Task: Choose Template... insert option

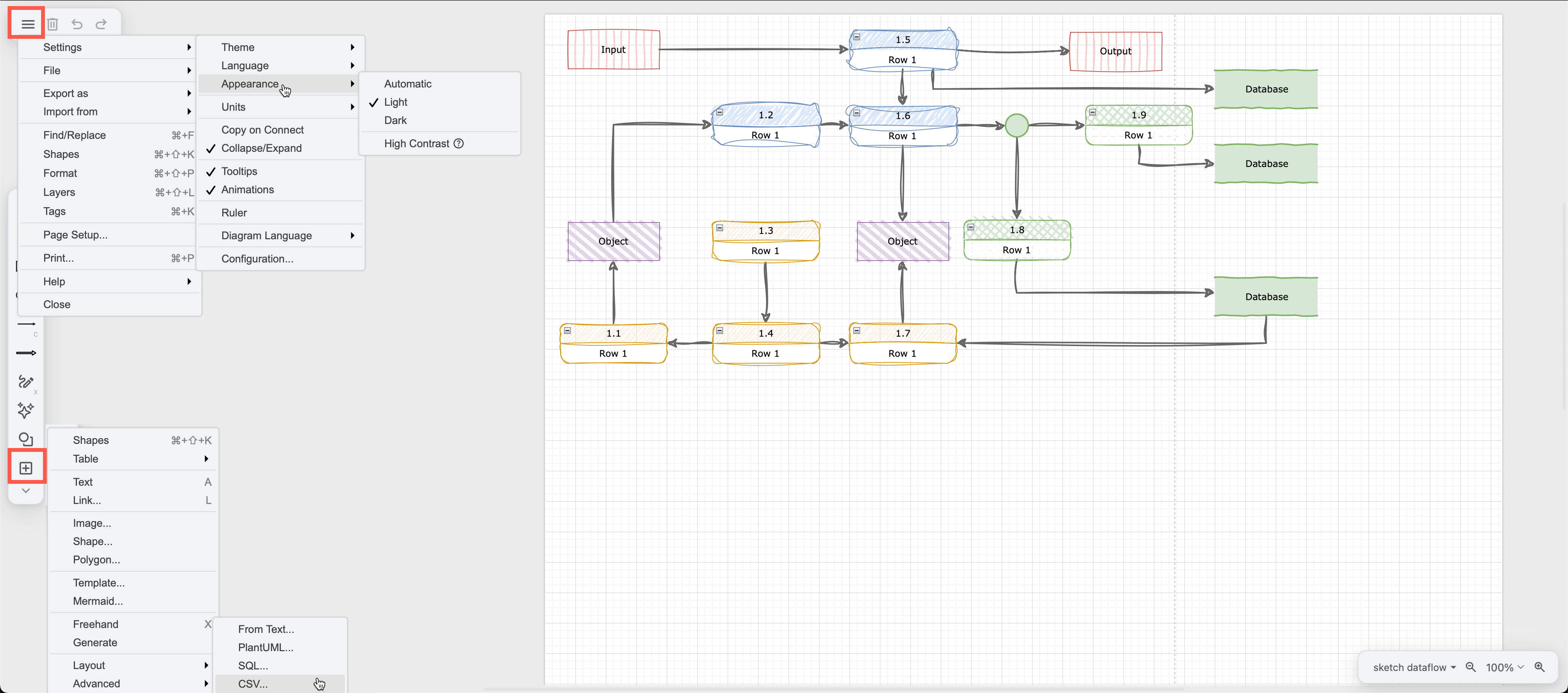Action: [133, 583]
